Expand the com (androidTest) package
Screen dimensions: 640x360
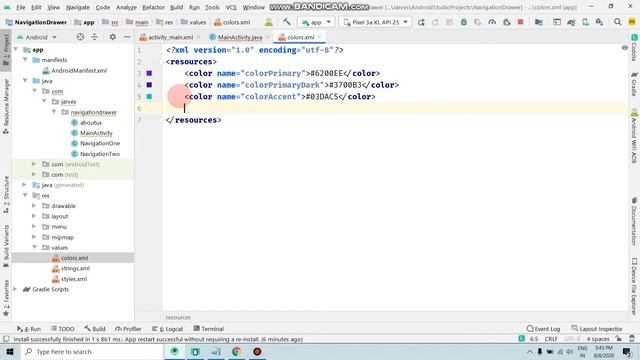point(34,164)
